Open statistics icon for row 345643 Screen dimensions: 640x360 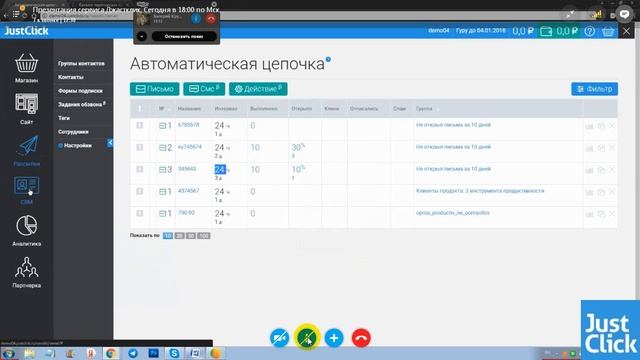(x=589, y=170)
